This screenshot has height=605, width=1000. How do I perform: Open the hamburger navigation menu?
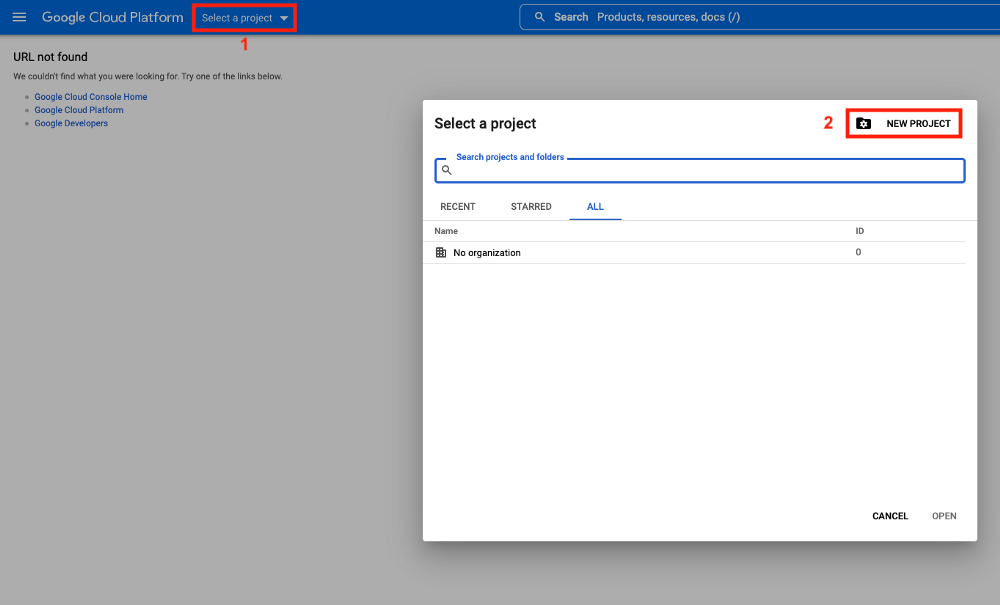click(19, 17)
